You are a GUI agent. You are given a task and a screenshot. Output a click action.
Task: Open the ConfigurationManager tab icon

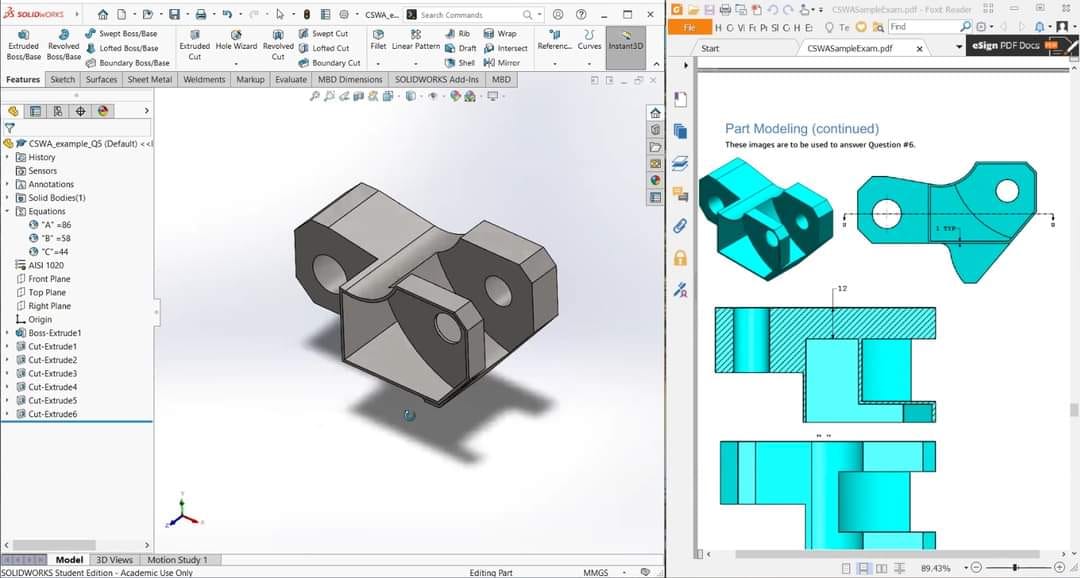57,111
